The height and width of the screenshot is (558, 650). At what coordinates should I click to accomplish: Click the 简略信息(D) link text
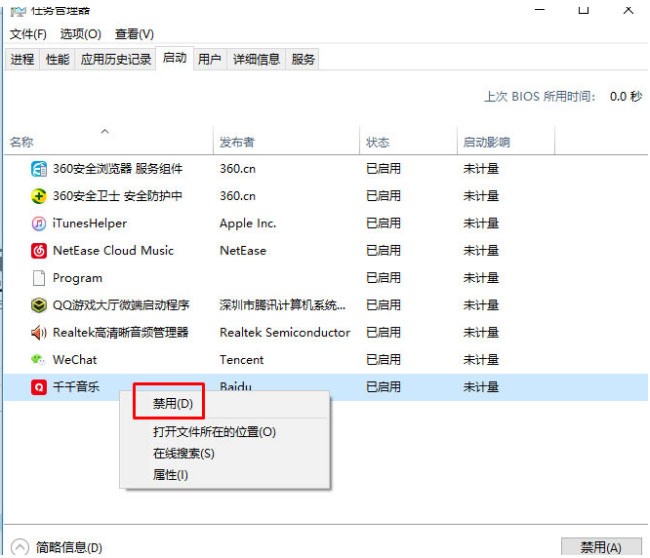click(69, 548)
